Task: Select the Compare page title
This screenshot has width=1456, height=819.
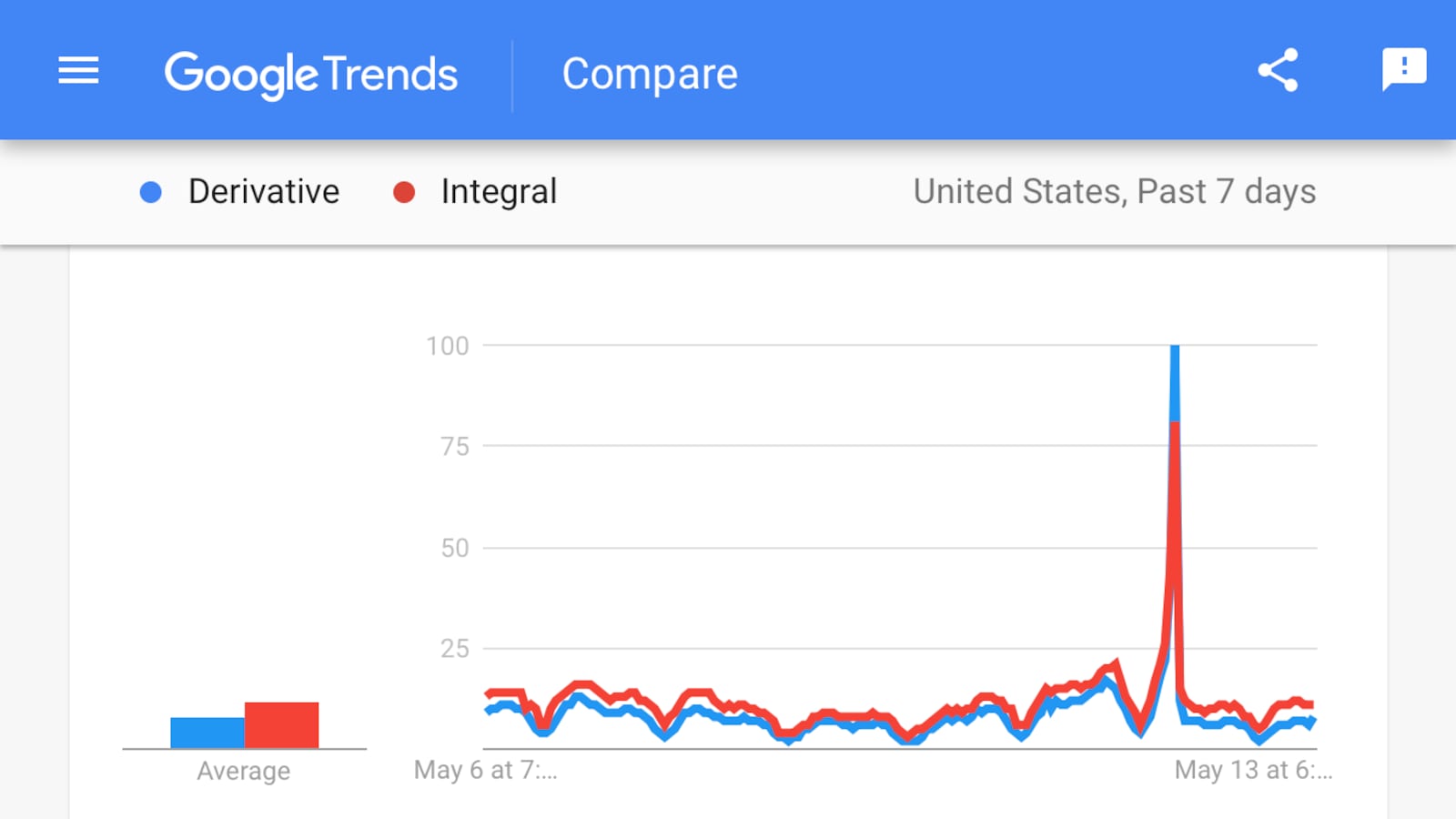Action: point(650,74)
